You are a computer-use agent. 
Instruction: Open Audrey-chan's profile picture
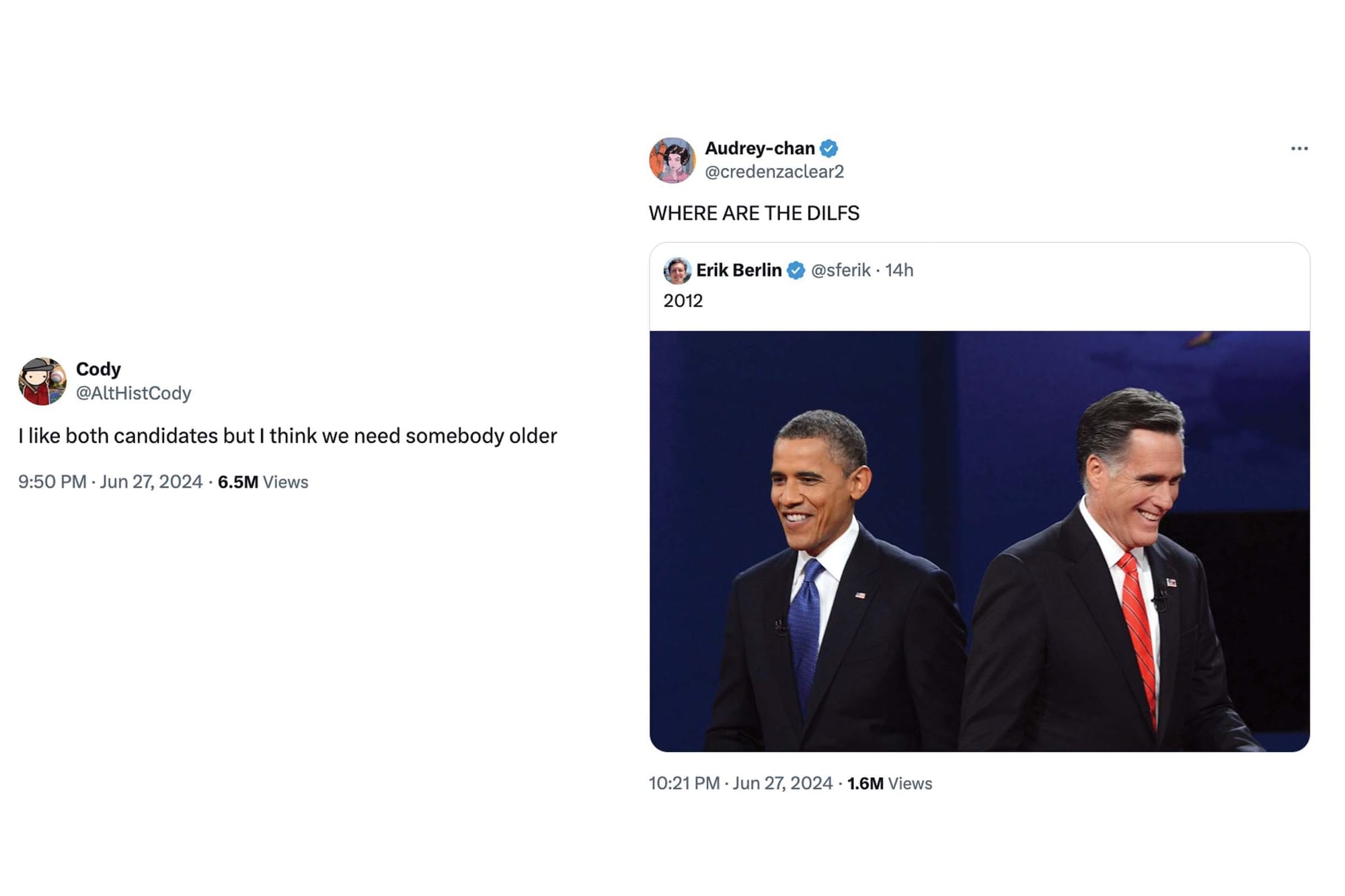click(x=672, y=160)
